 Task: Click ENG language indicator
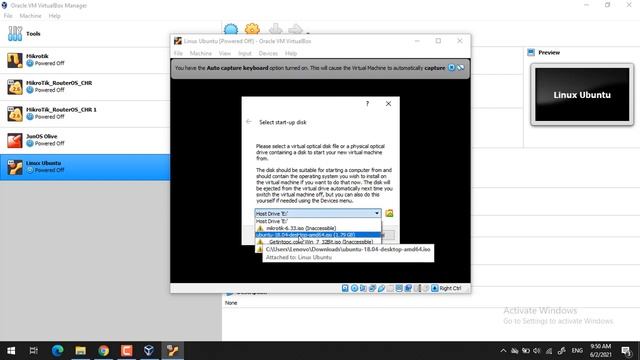(577, 351)
